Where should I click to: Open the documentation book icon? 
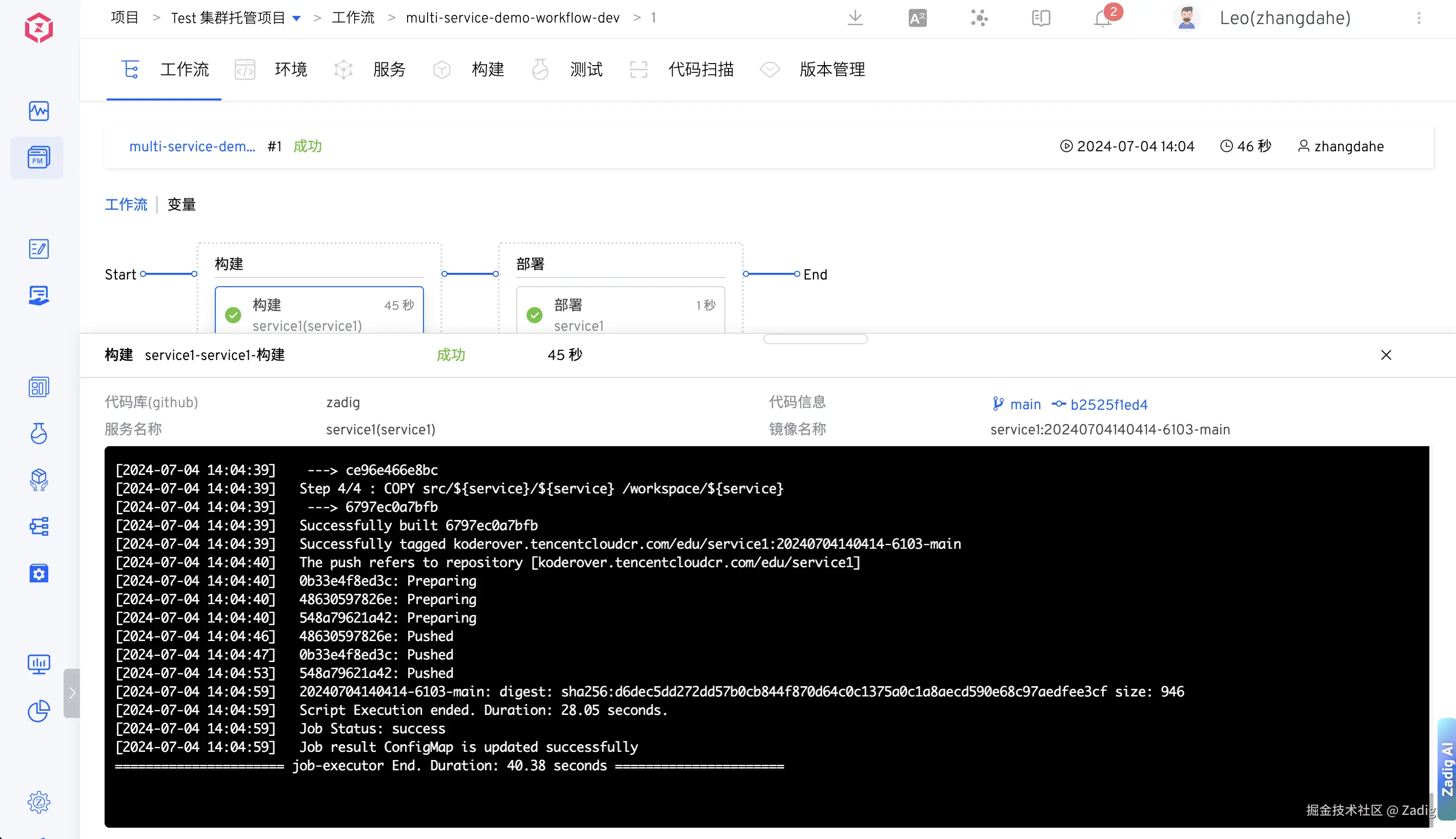(x=1041, y=18)
